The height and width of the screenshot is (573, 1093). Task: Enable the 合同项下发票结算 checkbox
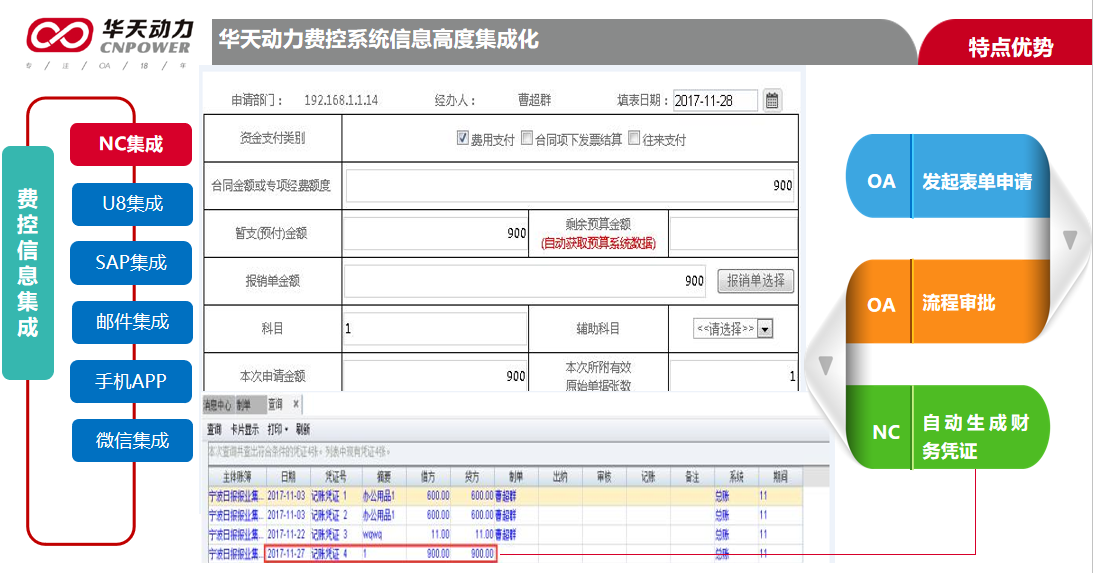coord(527,139)
